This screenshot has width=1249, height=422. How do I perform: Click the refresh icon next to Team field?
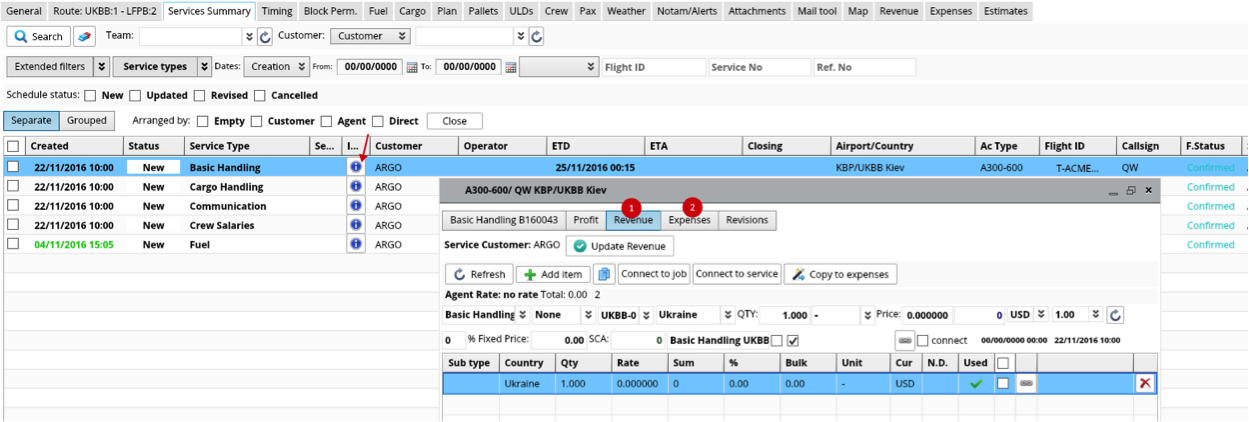tap(265, 36)
